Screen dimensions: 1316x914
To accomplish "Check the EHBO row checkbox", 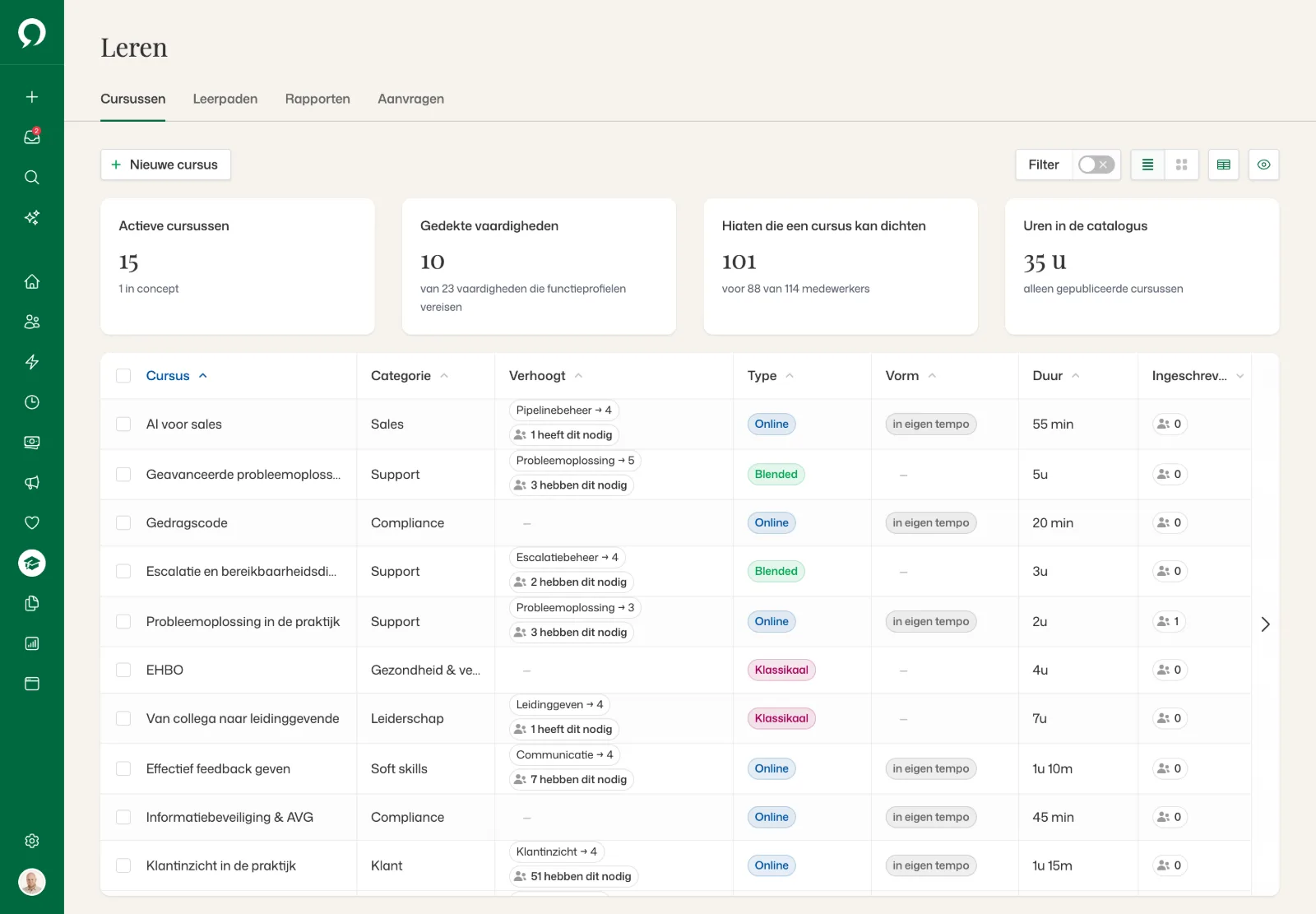I will point(123,670).
